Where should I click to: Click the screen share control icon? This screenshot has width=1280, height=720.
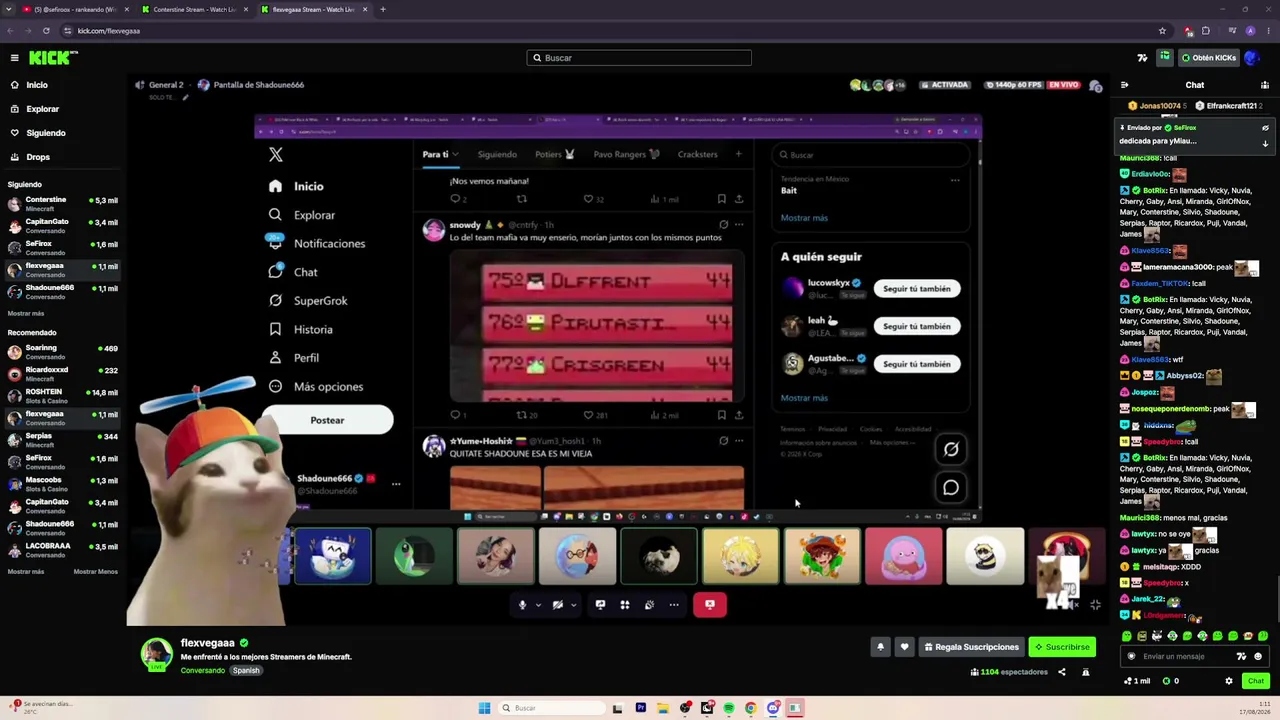[600, 605]
